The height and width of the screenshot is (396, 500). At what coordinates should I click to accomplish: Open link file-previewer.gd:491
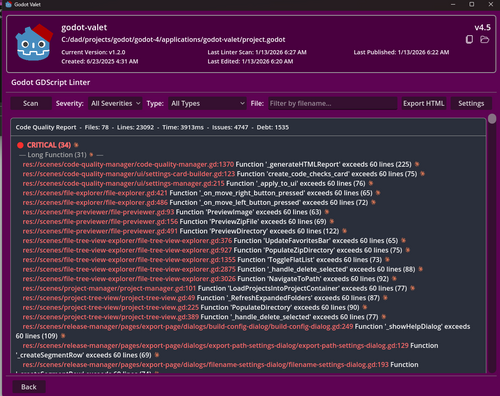pyautogui.click(x=100, y=231)
